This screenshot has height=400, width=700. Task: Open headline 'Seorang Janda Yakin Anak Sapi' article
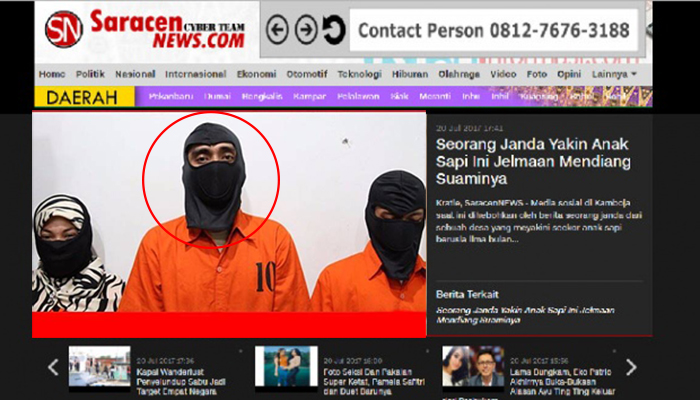533,160
